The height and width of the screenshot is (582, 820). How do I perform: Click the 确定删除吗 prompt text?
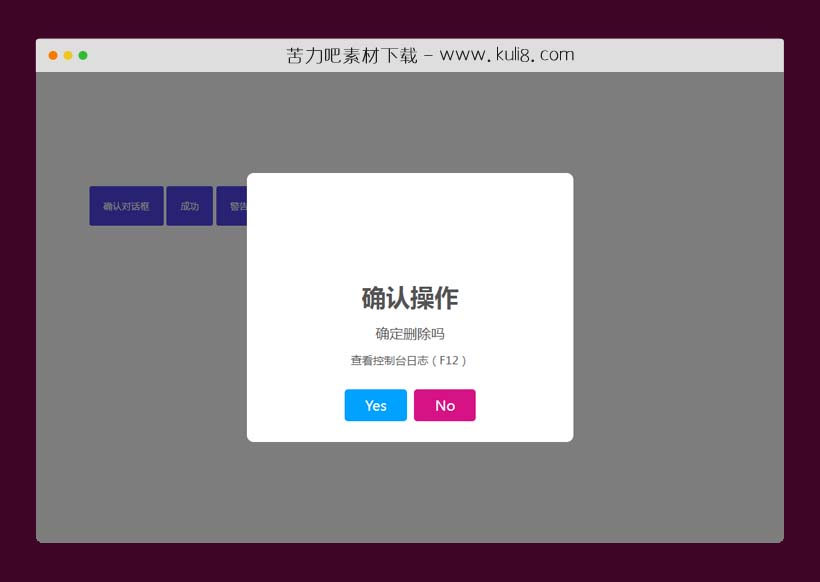[409, 334]
